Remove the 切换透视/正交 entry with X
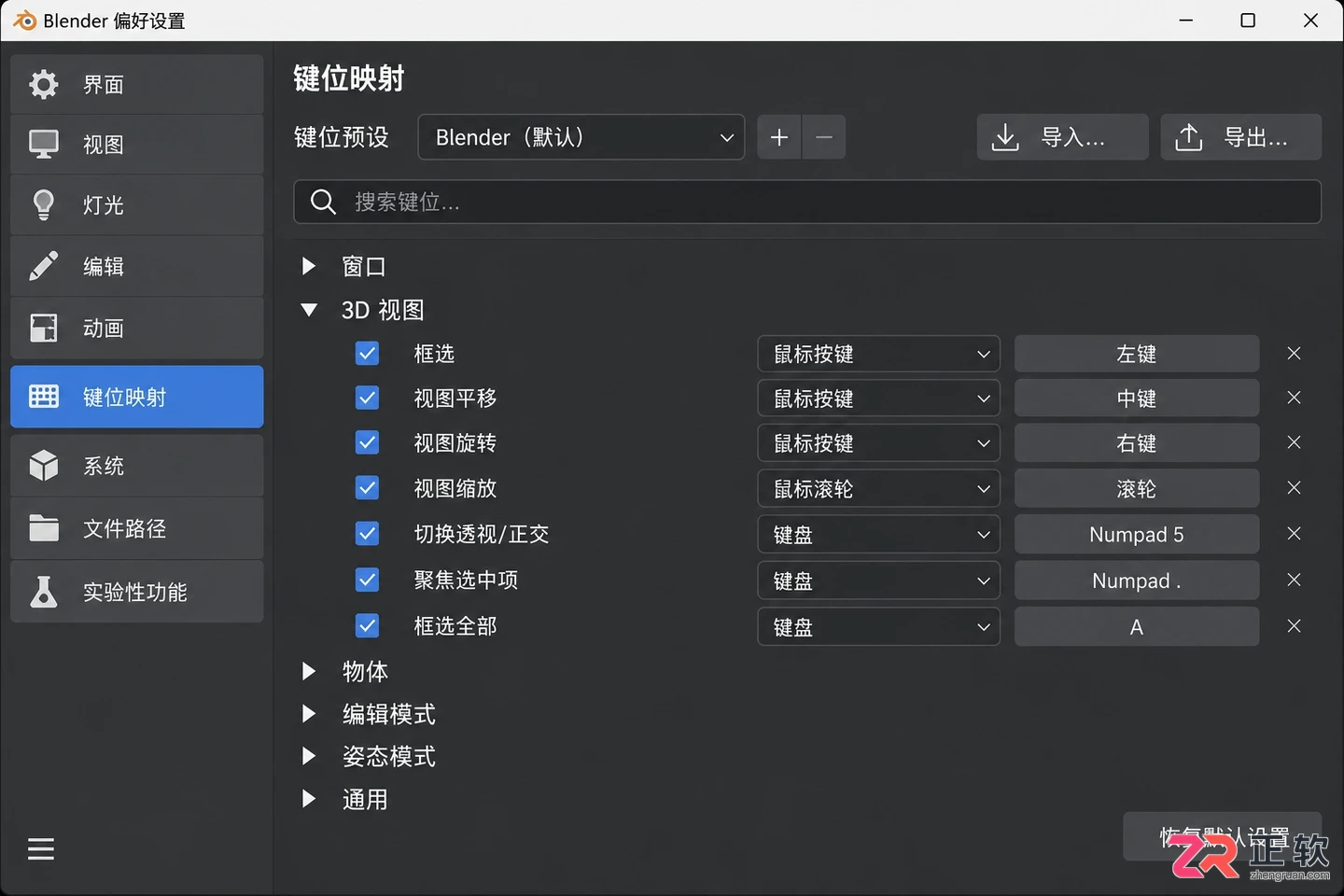The width and height of the screenshot is (1344, 896). 1294,533
